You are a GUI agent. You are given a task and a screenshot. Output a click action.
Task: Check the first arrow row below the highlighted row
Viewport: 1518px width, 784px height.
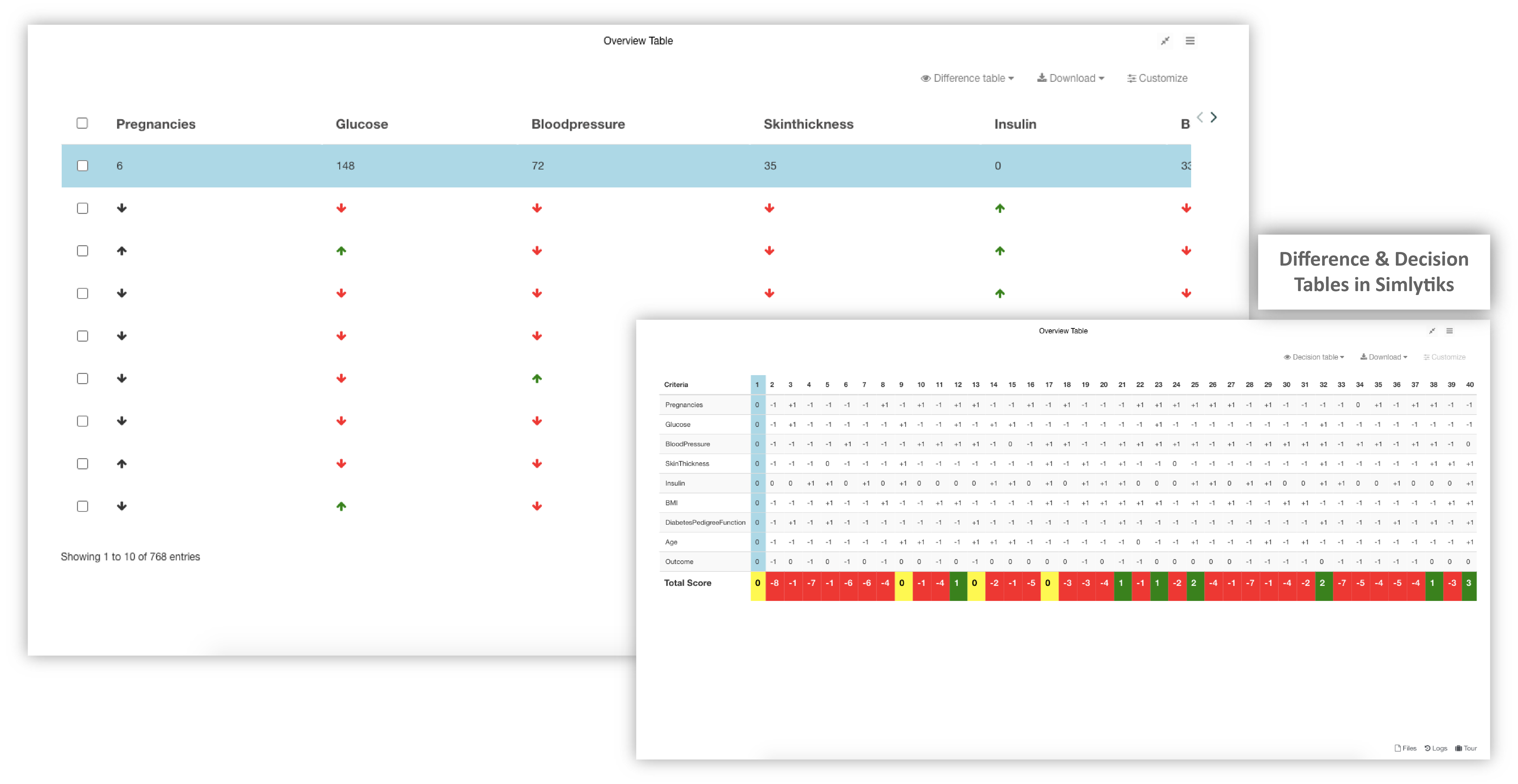pyautogui.click(x=83, y=209)
